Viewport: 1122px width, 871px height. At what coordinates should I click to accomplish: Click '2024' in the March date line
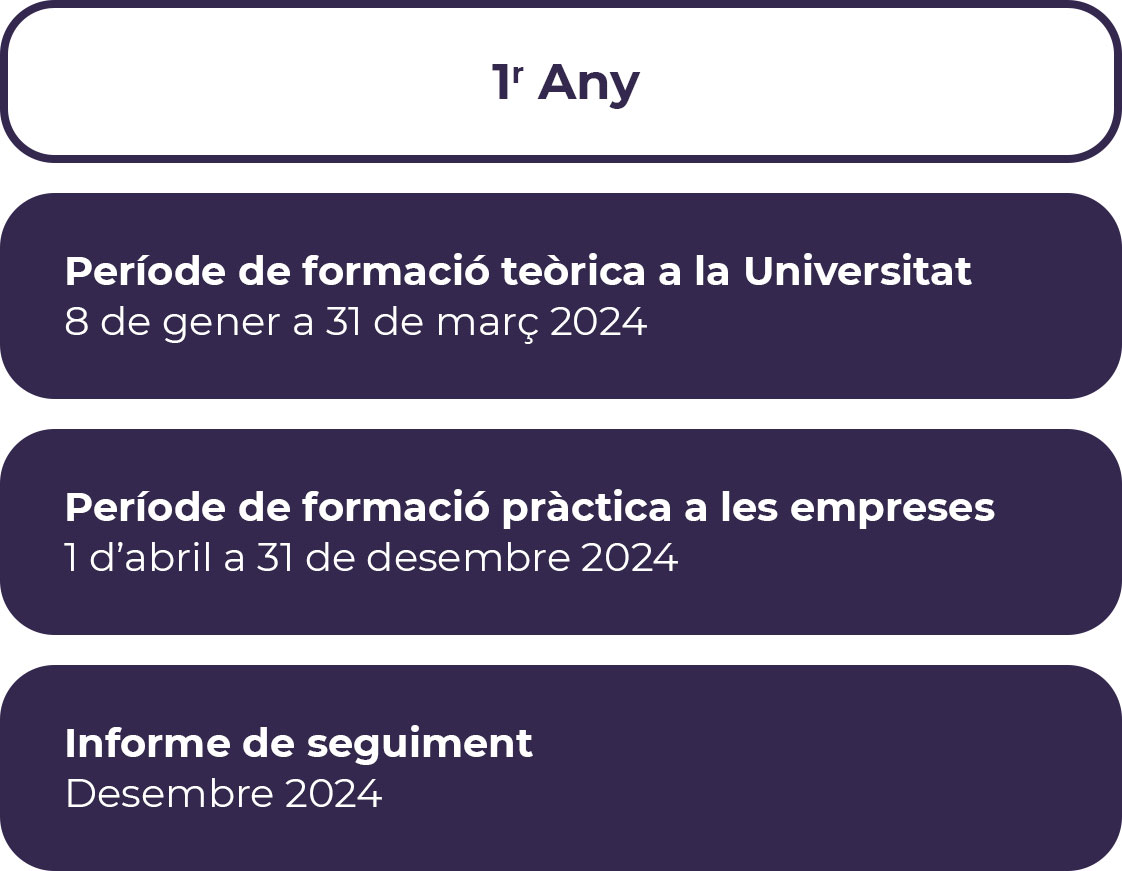599,321
